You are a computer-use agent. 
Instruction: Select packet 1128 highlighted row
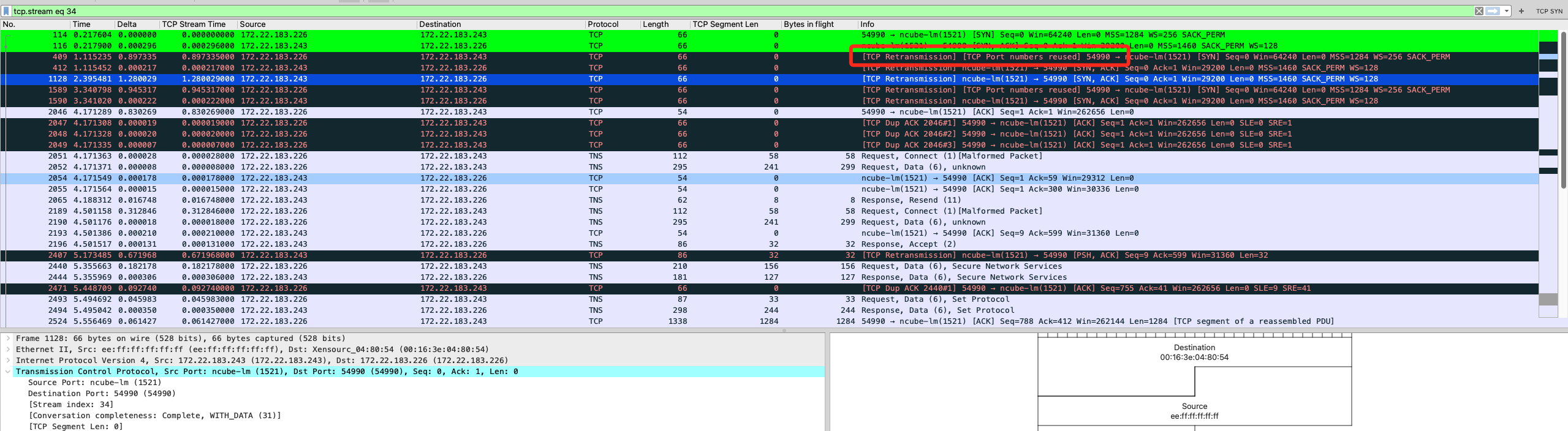[769, 79]
